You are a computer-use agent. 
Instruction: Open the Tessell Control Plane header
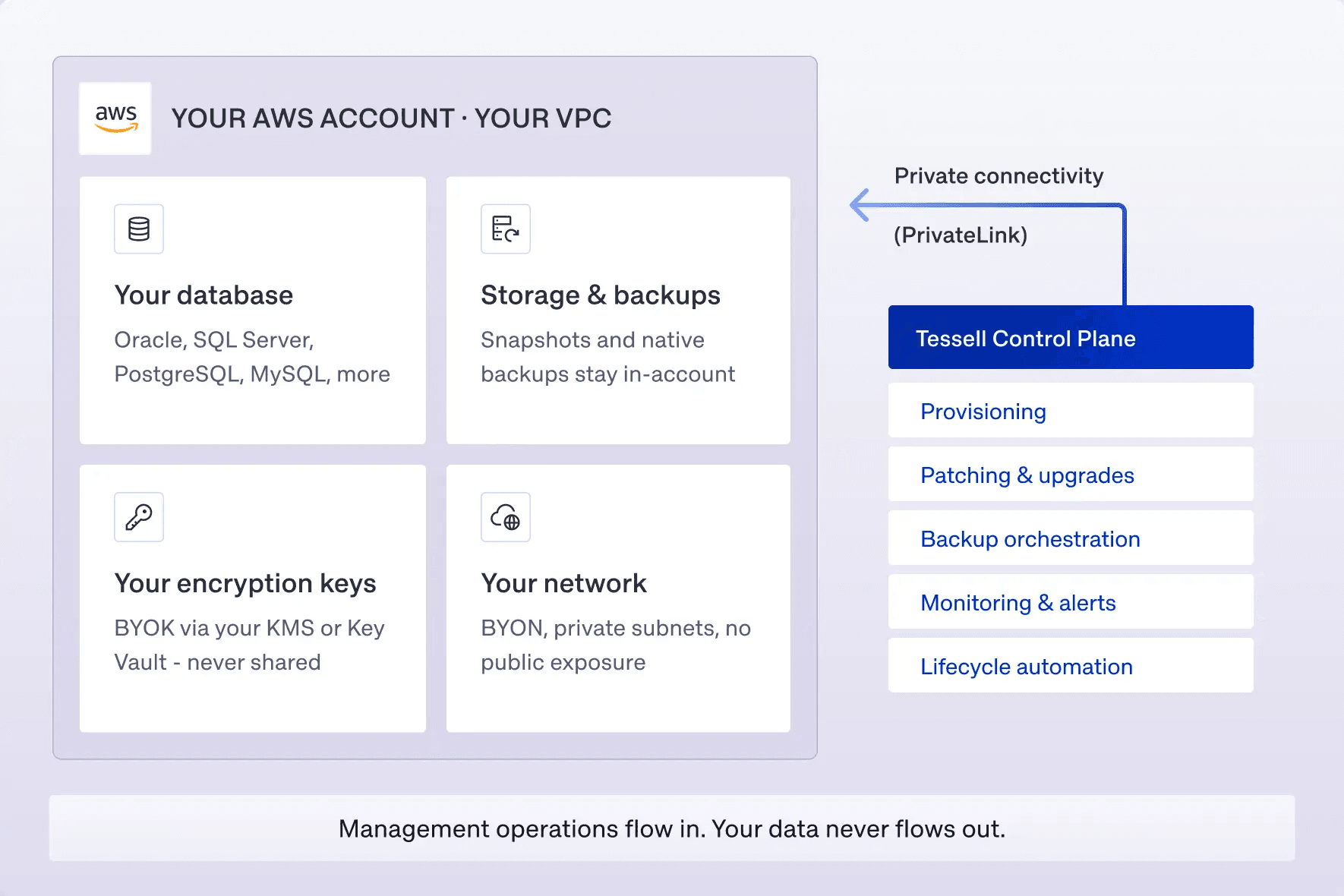(x=1071, y=337)
